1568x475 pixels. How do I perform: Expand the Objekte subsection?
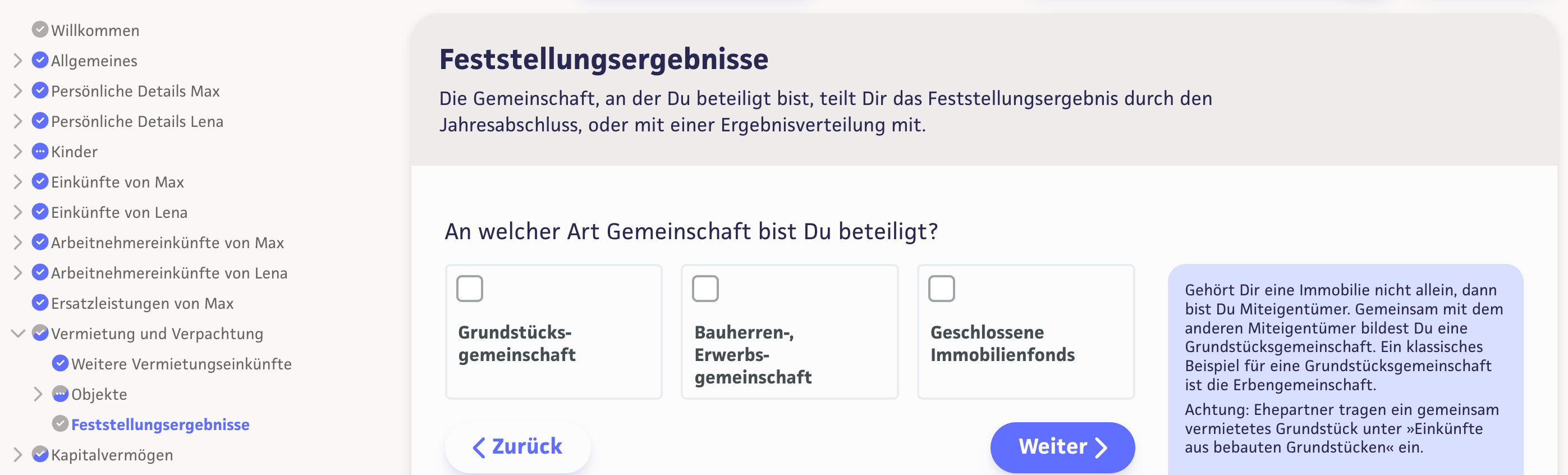pyautogui.click(x=38, y=394)
